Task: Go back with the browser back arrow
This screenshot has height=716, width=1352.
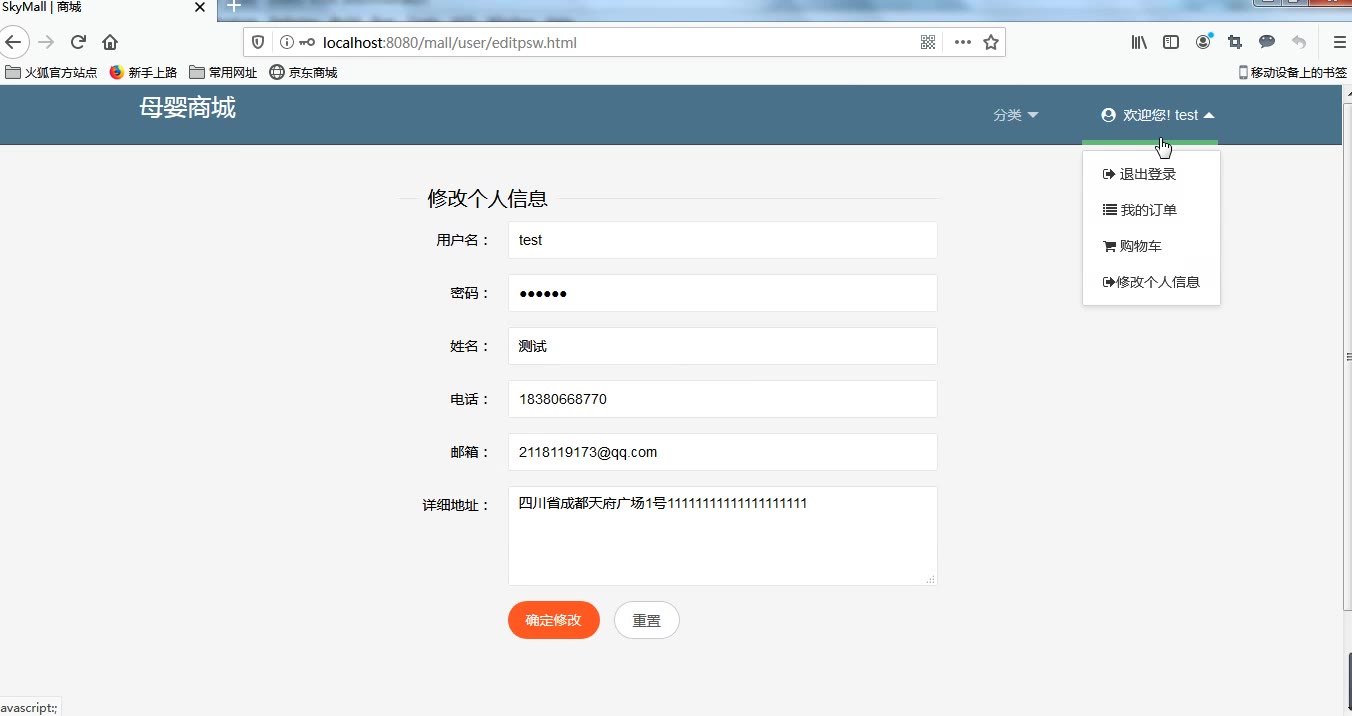Action: [13, 42]
